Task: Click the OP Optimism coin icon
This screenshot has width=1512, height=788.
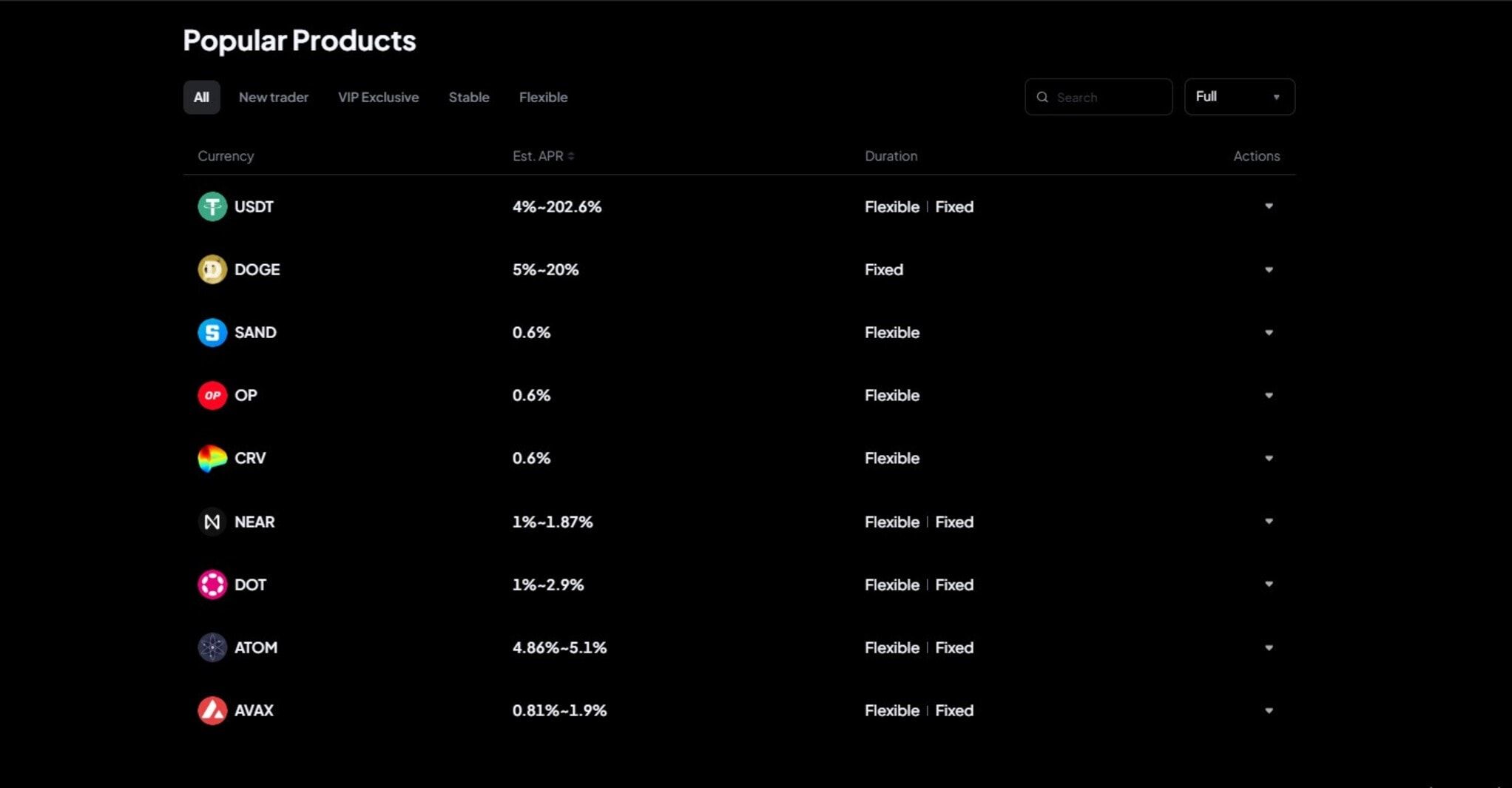Action: click(x=212, y=395)
